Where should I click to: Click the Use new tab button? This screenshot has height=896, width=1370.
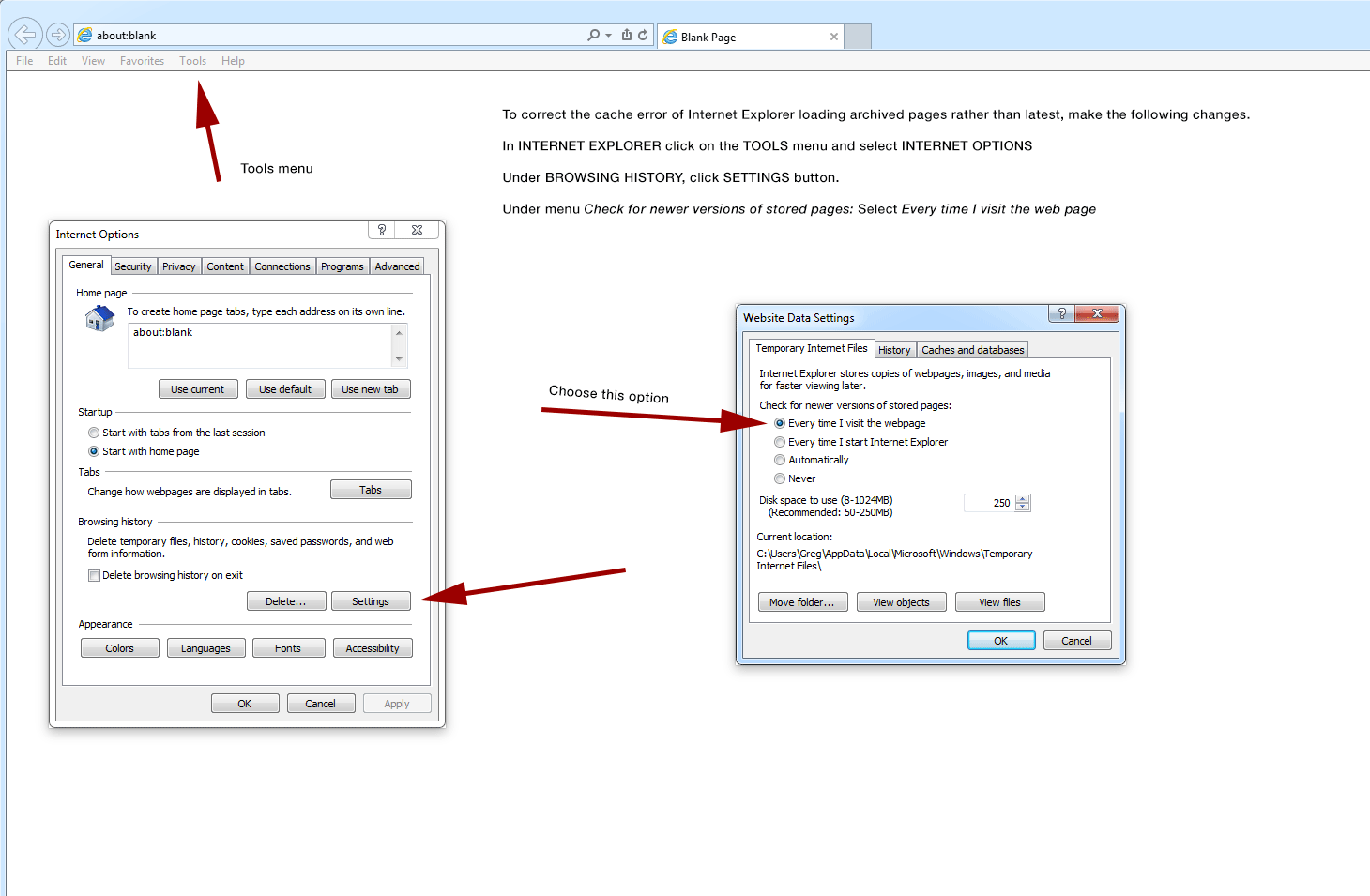[371, 389]
